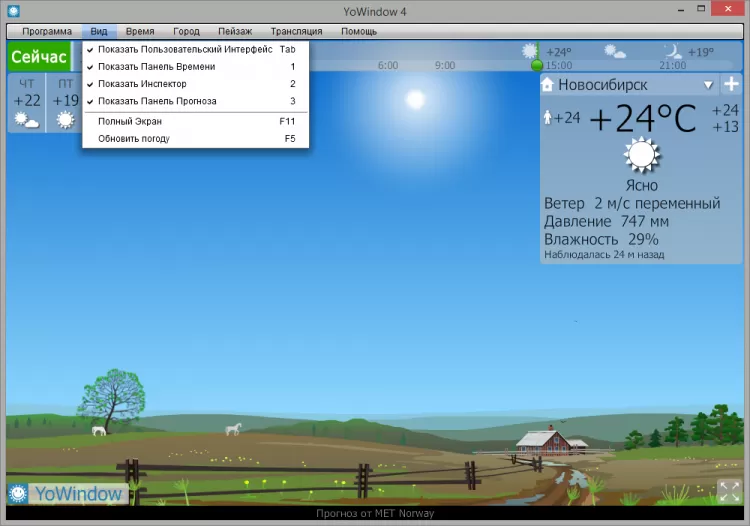
Task: Toggle Показать Панель Прогноза option
Action: pos(196,101)
